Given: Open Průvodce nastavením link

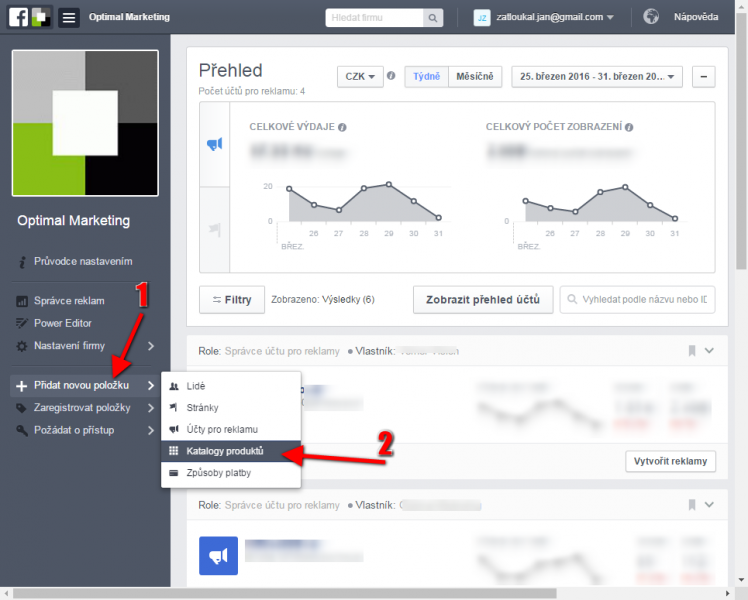Looking at the screenshot, I should pyautogui.click(x=83, y=261).
